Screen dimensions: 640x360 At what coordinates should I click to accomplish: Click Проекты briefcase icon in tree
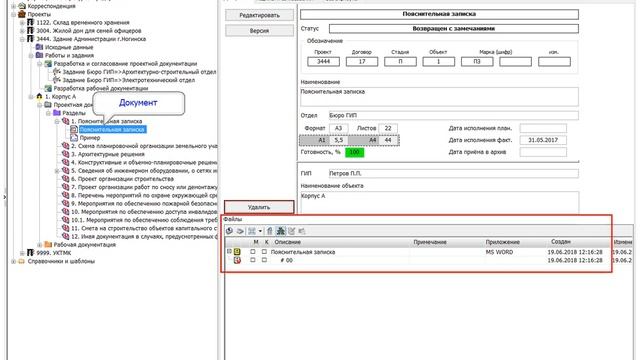[22, 14]
